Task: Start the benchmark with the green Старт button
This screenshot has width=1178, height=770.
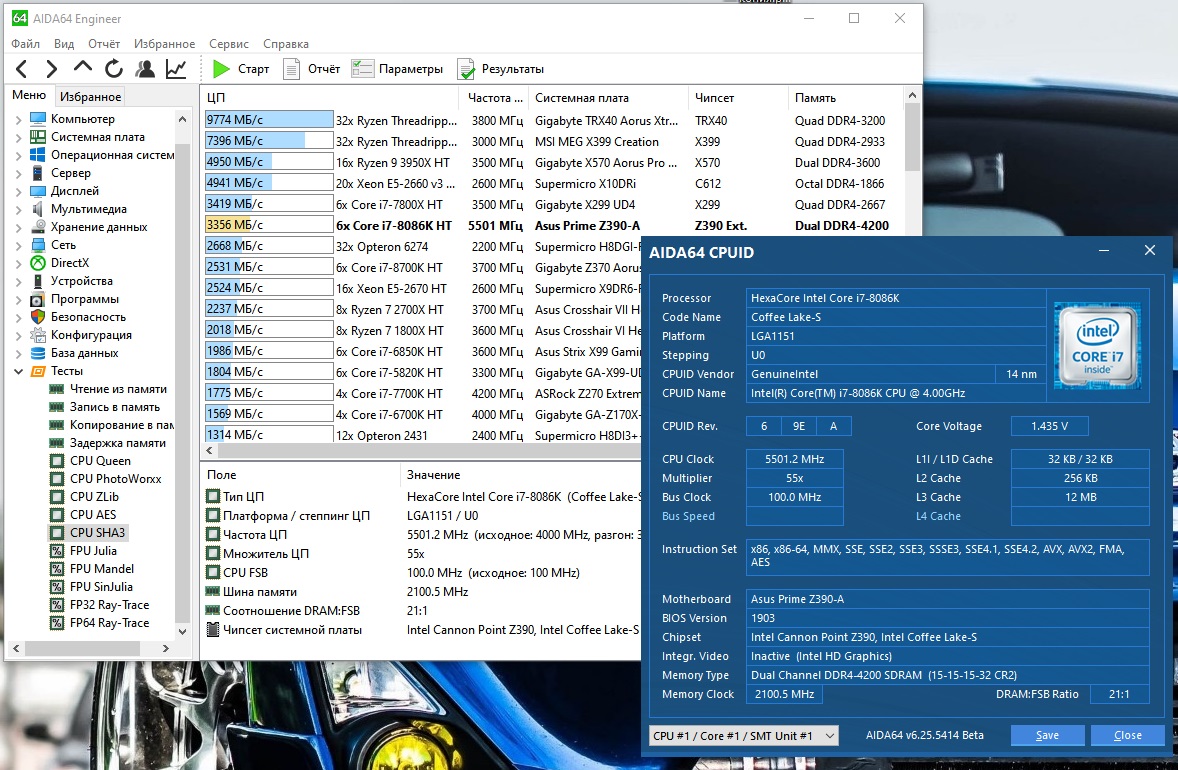Action: (x=241, y=69)
